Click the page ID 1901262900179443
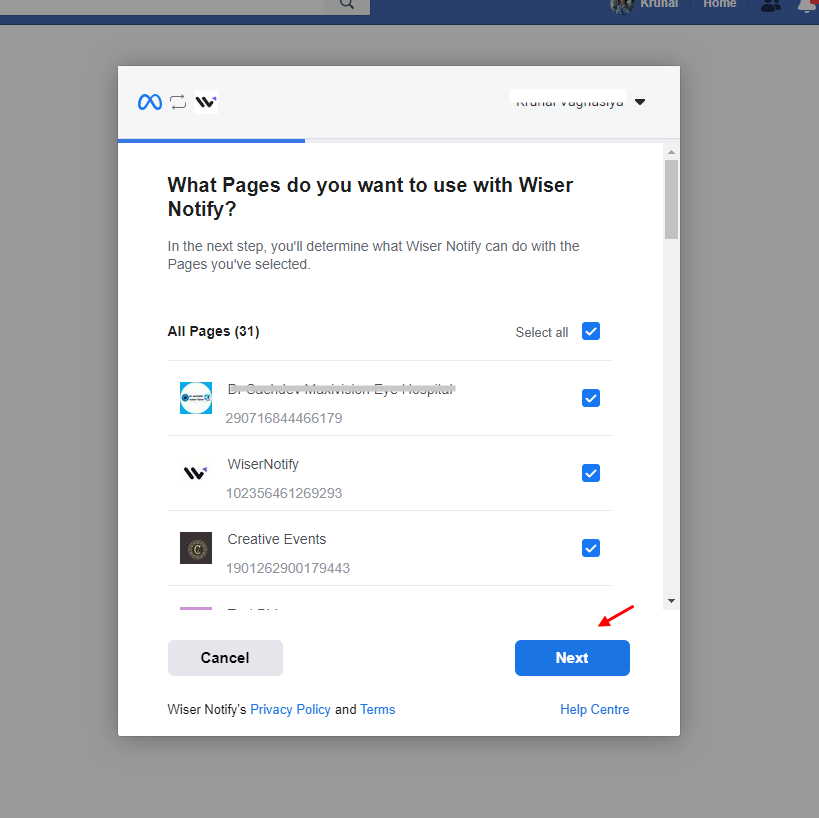 click(x=288, y=568)
